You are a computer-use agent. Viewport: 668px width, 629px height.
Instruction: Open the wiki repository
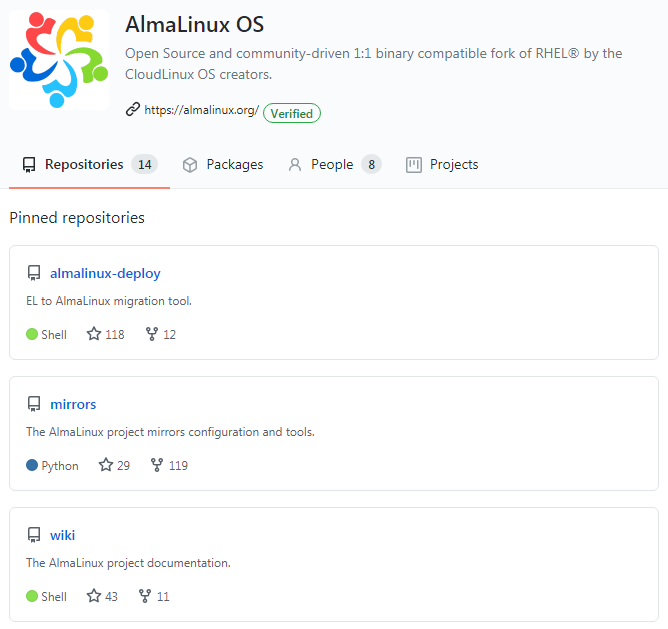coord(62,535)
